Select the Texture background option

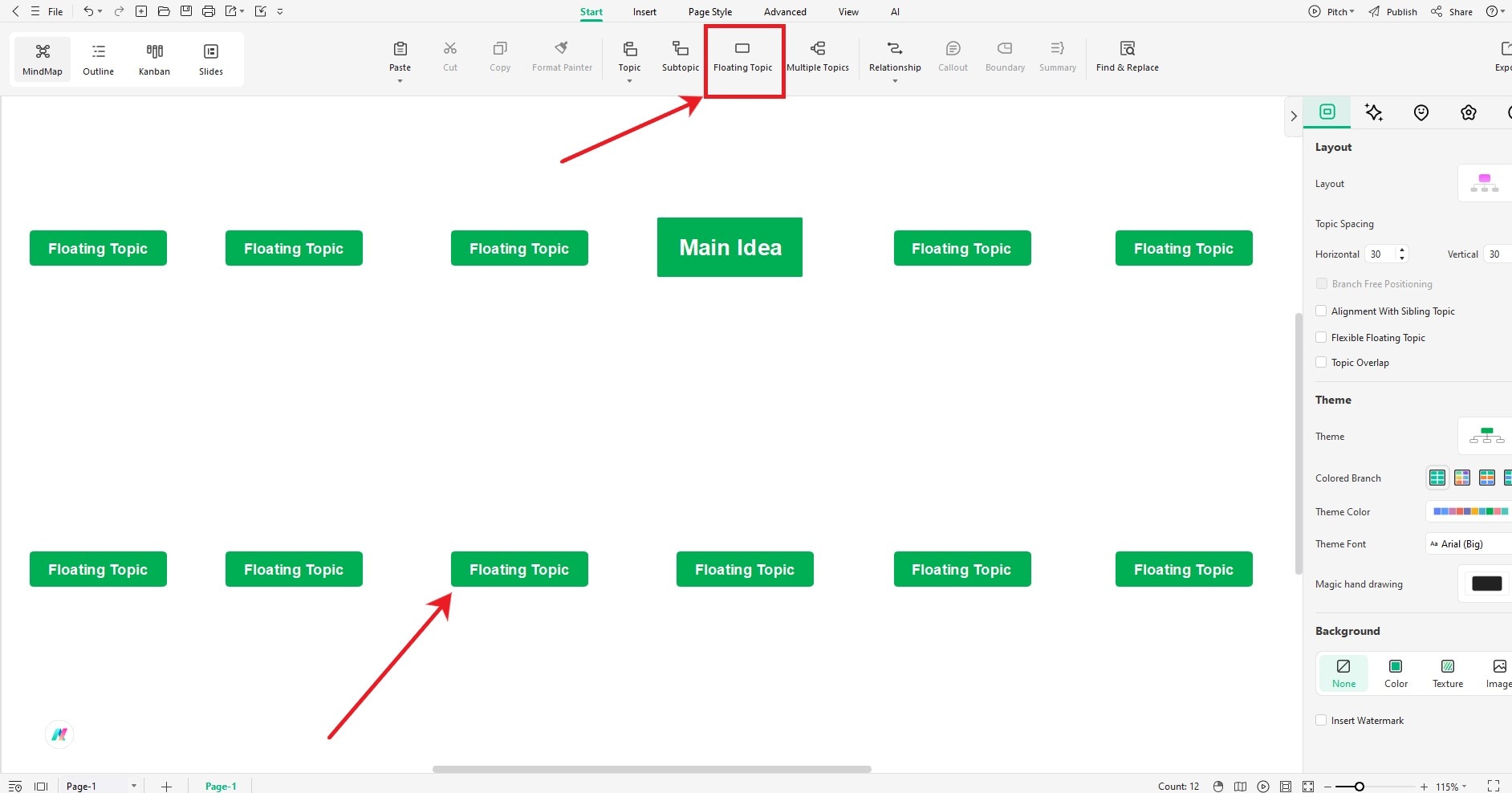coord(1448,673)
